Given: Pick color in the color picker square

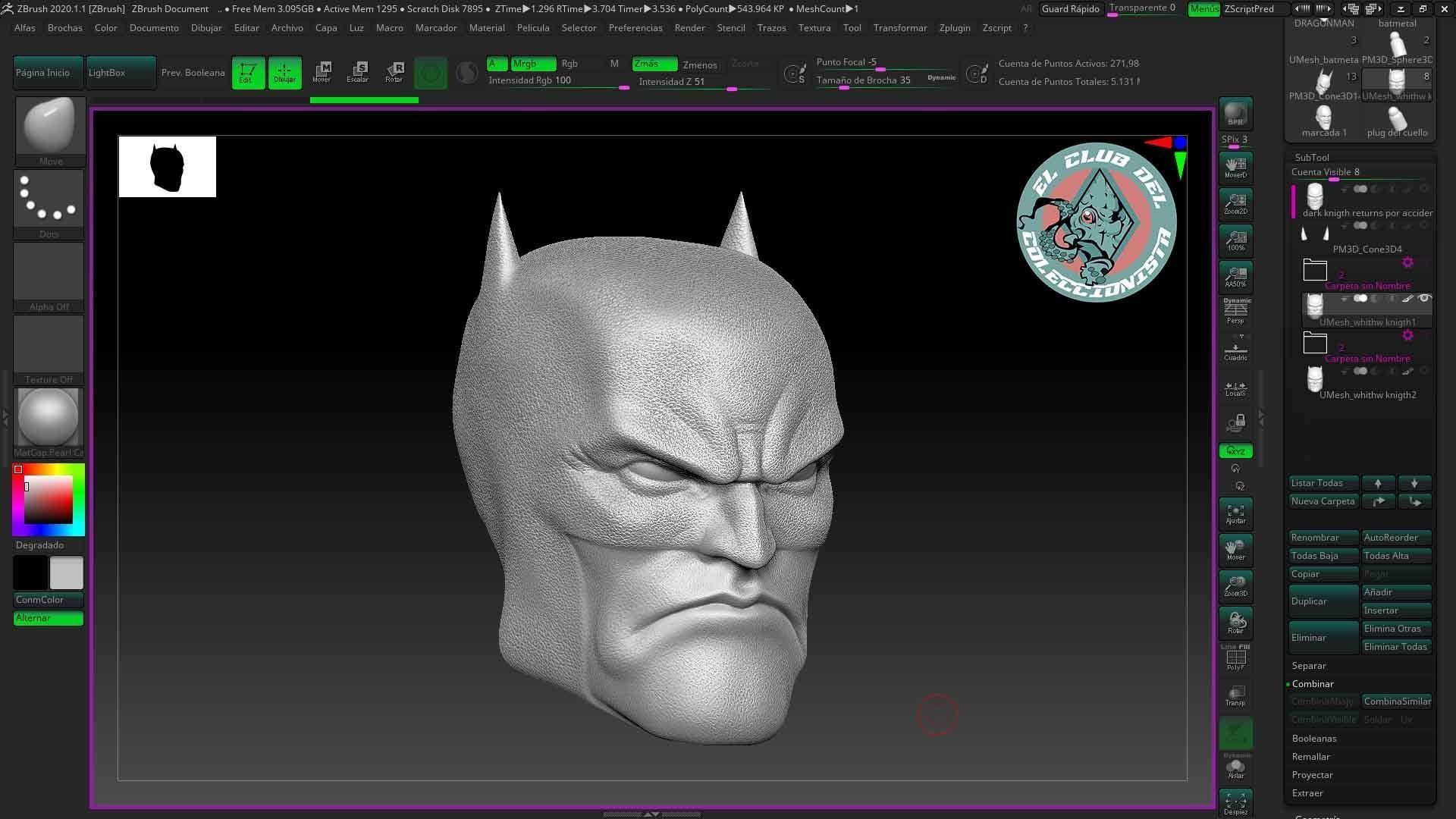Looking at the screenshot, I should coord(49,500).
